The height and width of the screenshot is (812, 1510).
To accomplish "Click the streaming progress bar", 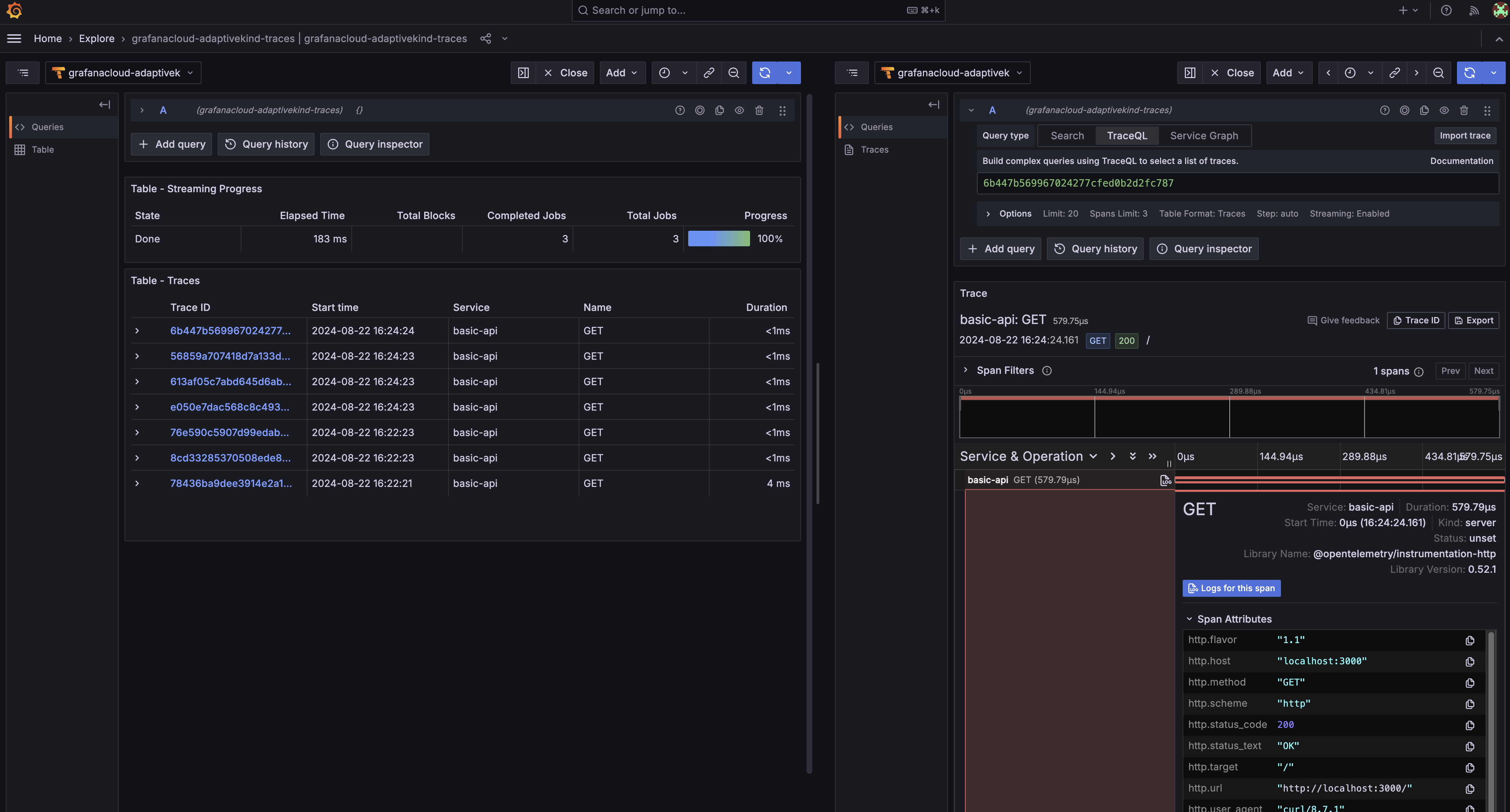I will [719, 239].
